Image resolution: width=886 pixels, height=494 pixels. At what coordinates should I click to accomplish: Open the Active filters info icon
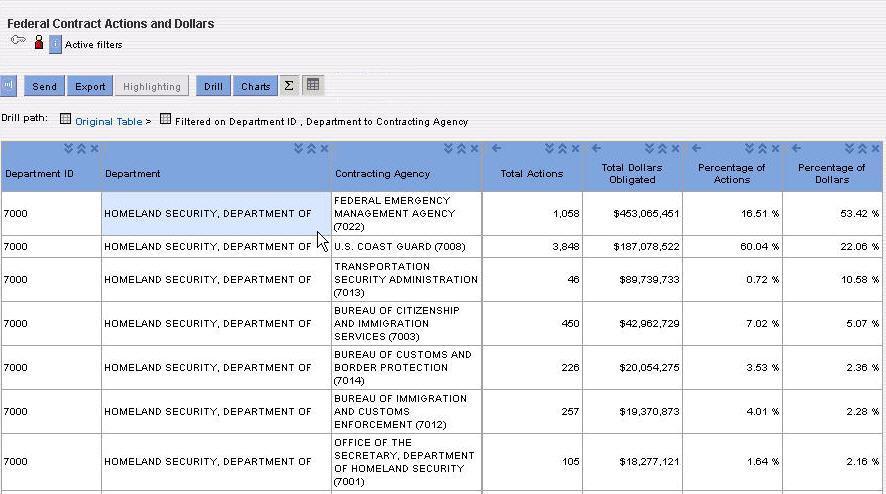[x=55, y=44]
